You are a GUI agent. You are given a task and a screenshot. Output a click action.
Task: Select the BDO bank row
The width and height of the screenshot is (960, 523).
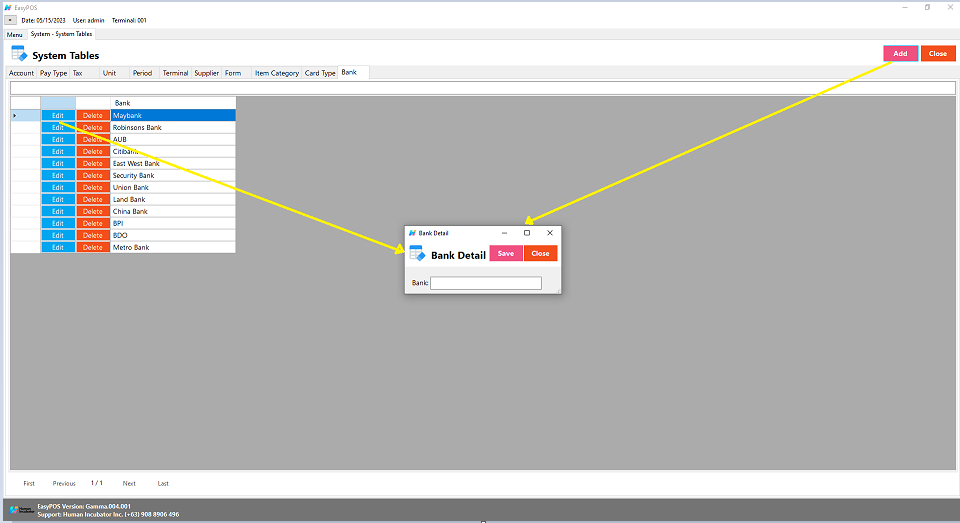(172, 235)
